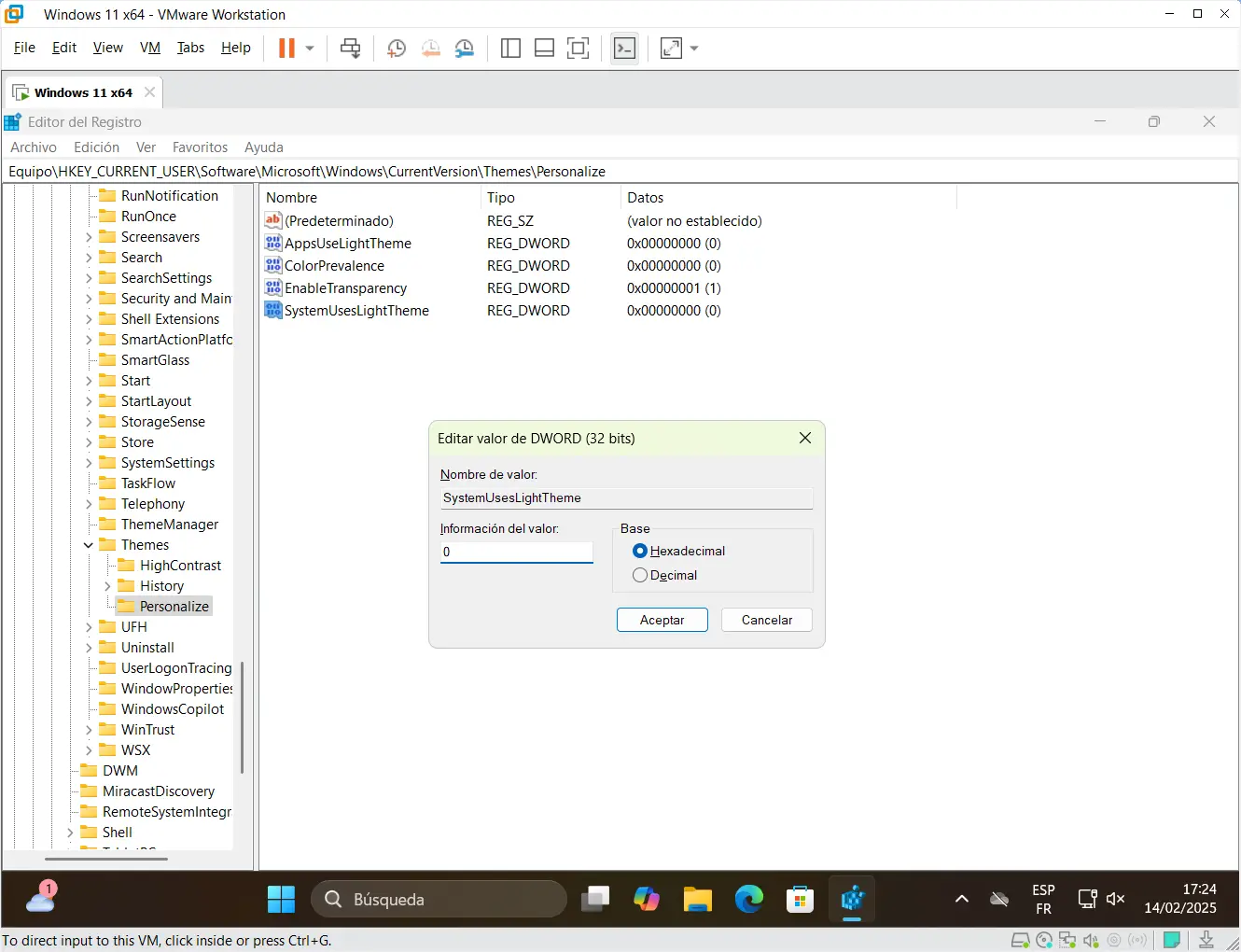
Task: Expand the WinTrust registry key
Action: tap(89, 730)
